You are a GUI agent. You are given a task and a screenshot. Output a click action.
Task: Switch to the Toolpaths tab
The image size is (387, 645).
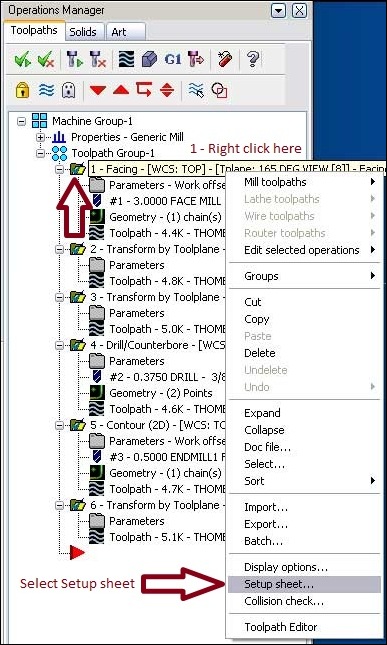pyautogui.click(x=34, y=30)
